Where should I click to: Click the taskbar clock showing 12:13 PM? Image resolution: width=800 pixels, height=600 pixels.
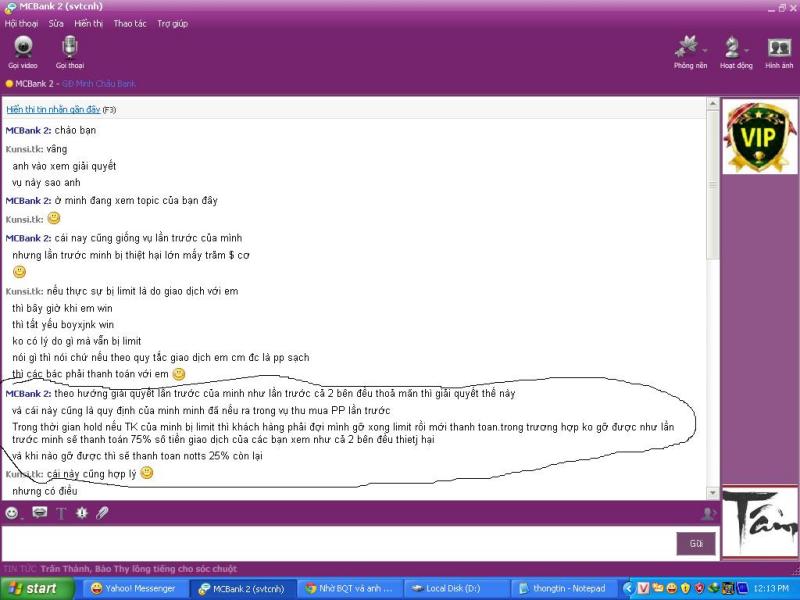tap(771, 588)
